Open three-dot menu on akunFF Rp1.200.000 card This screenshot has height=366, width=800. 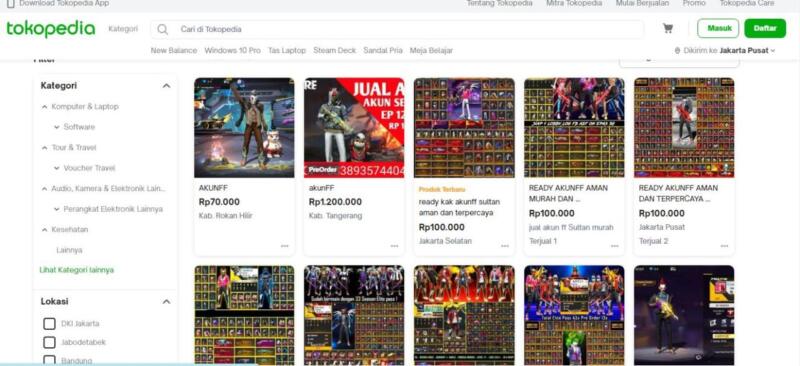point(394,246)
